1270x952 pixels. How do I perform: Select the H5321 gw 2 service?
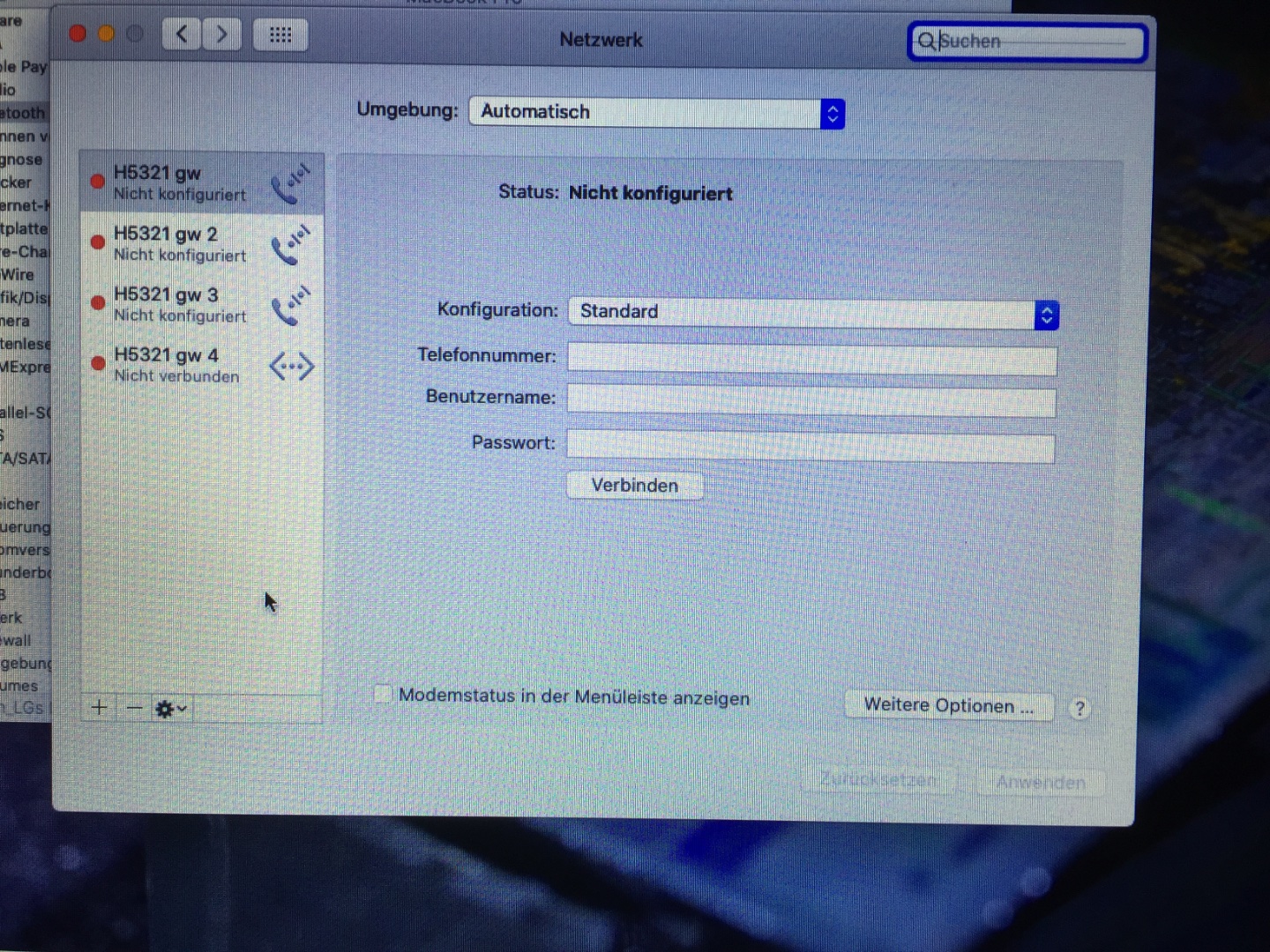click(x=202, y=243)
